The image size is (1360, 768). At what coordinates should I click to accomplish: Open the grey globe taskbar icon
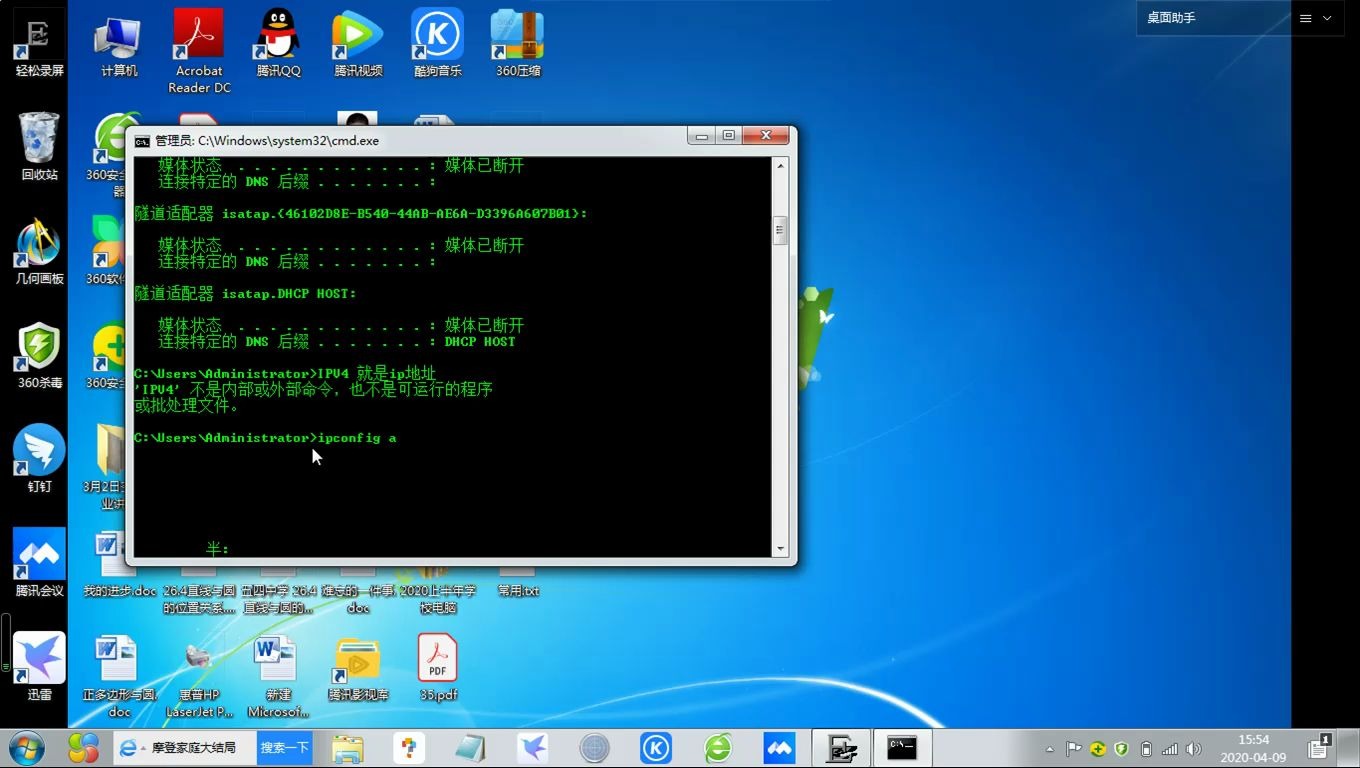coord(594,748)
